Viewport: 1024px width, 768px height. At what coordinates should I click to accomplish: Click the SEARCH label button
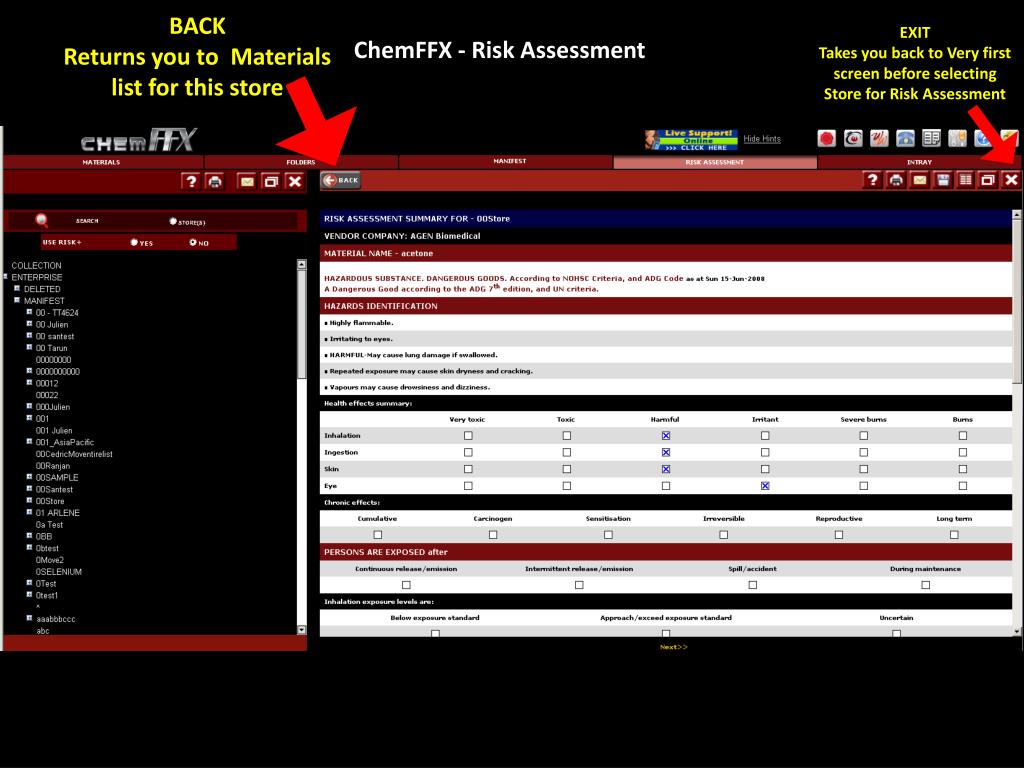coord(87,221)
